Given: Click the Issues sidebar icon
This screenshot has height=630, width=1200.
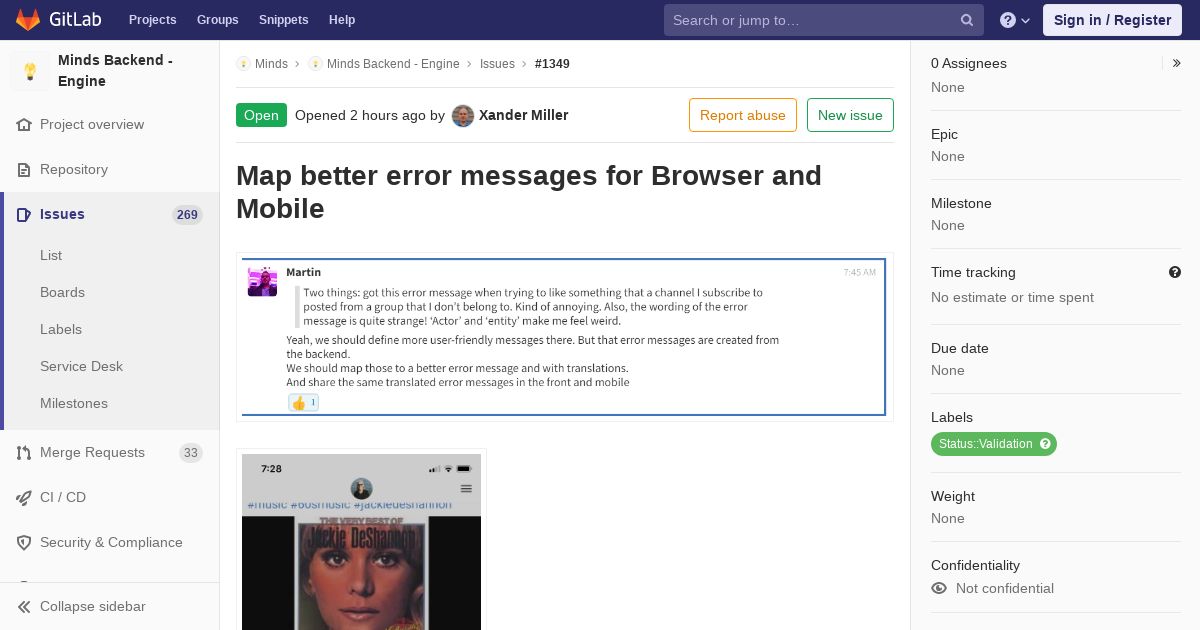Looking at the screenshot, I should (24, 215).
